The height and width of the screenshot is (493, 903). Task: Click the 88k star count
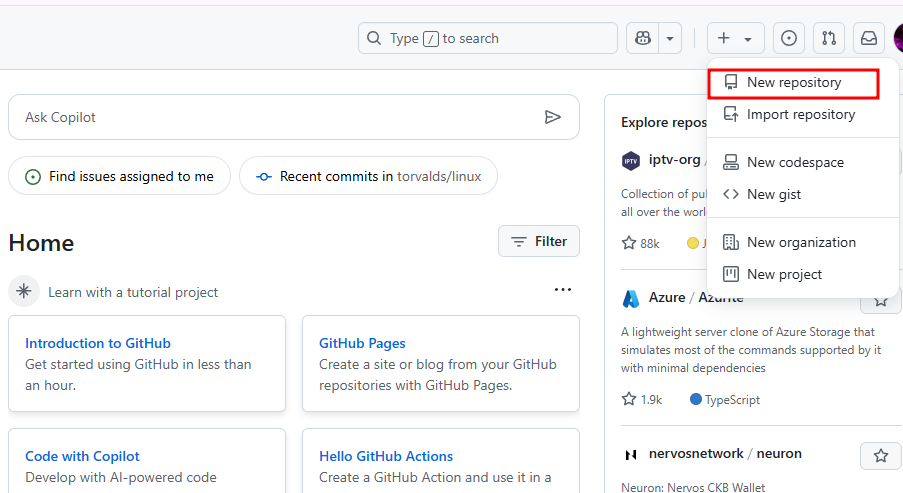tap(640, 244)
